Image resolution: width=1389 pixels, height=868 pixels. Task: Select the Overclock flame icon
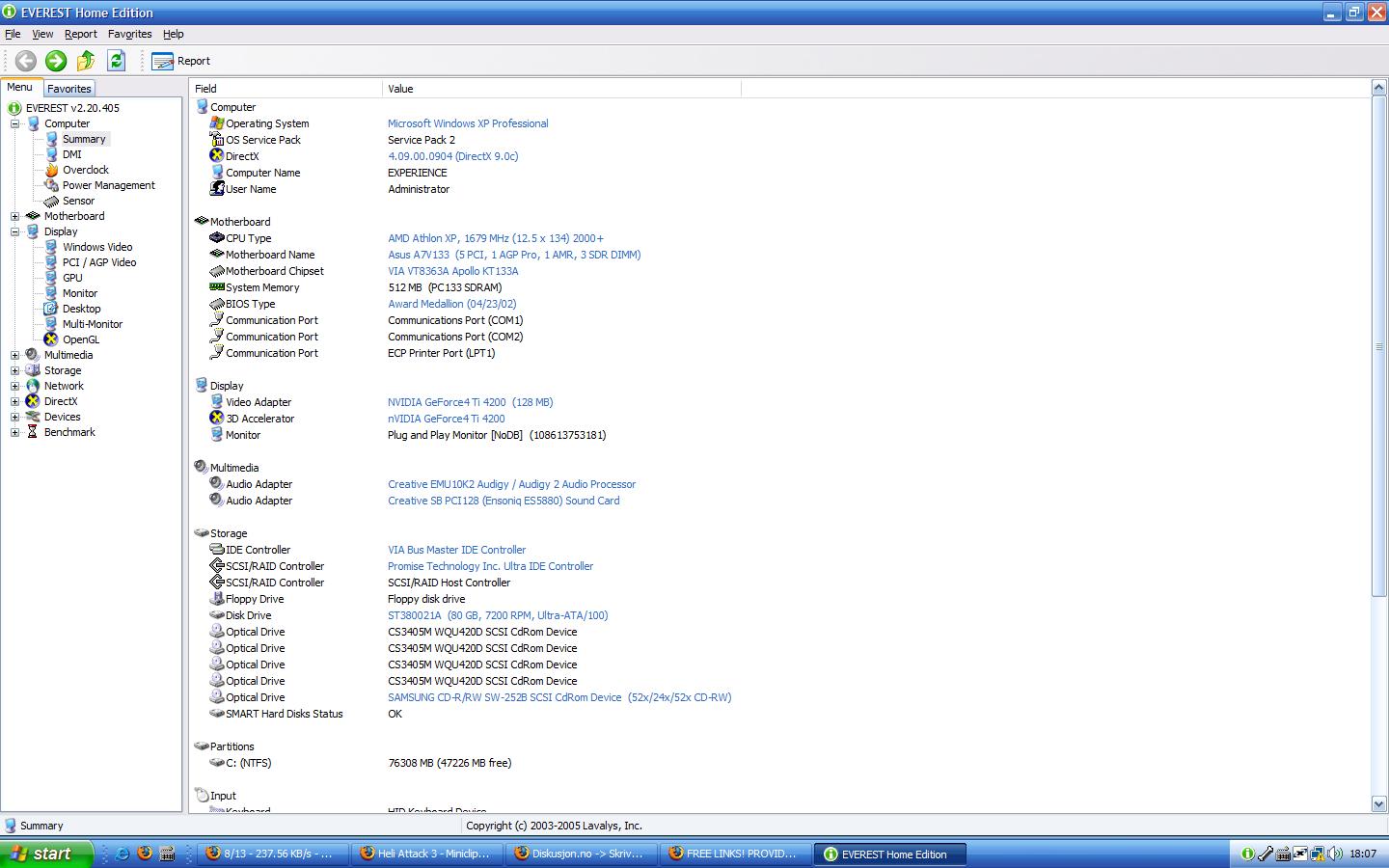tap(51, 170)
